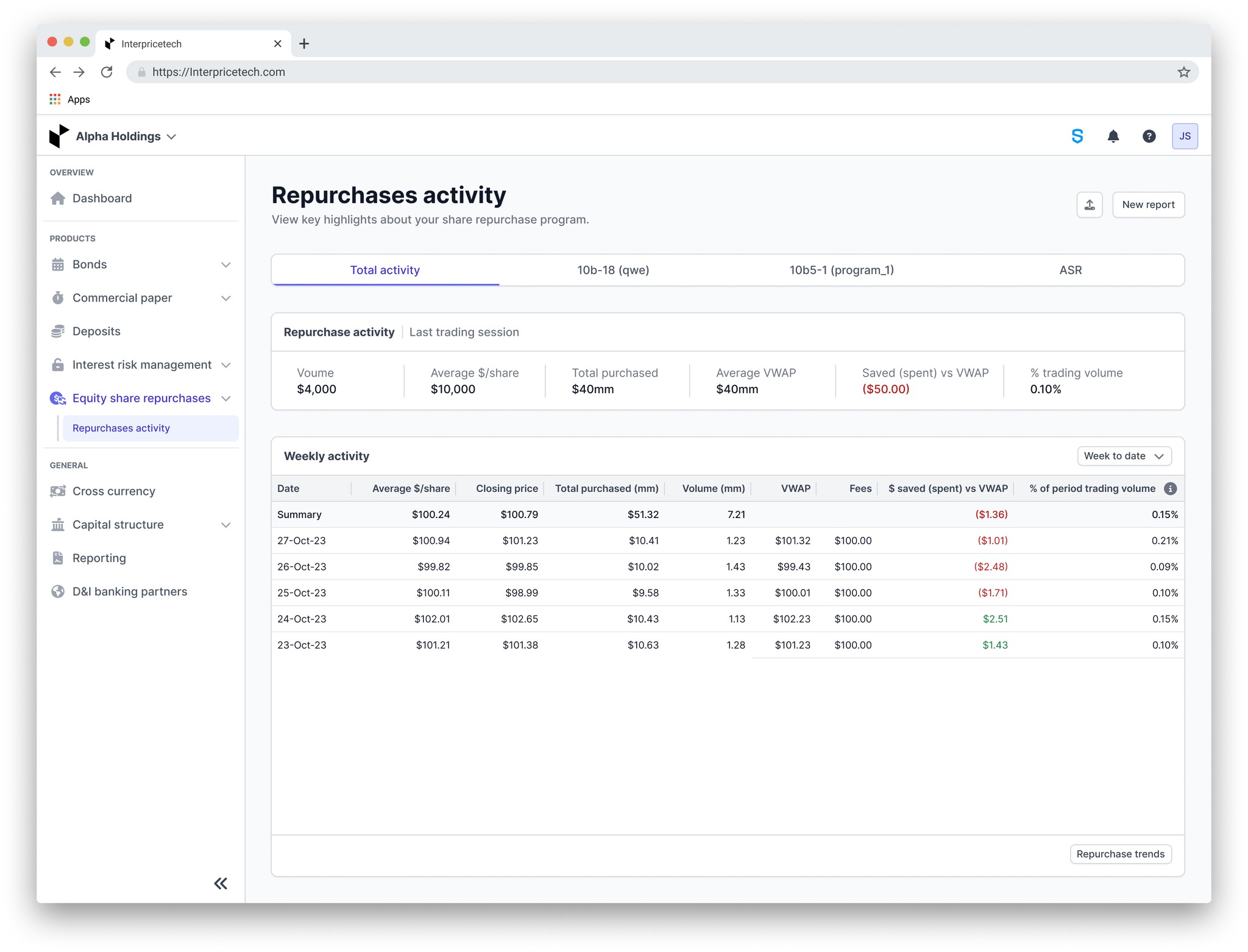
Task: Switch to the 10b-18 (qwe) tab
Action: pyautogui.click(x=613, y=270)
